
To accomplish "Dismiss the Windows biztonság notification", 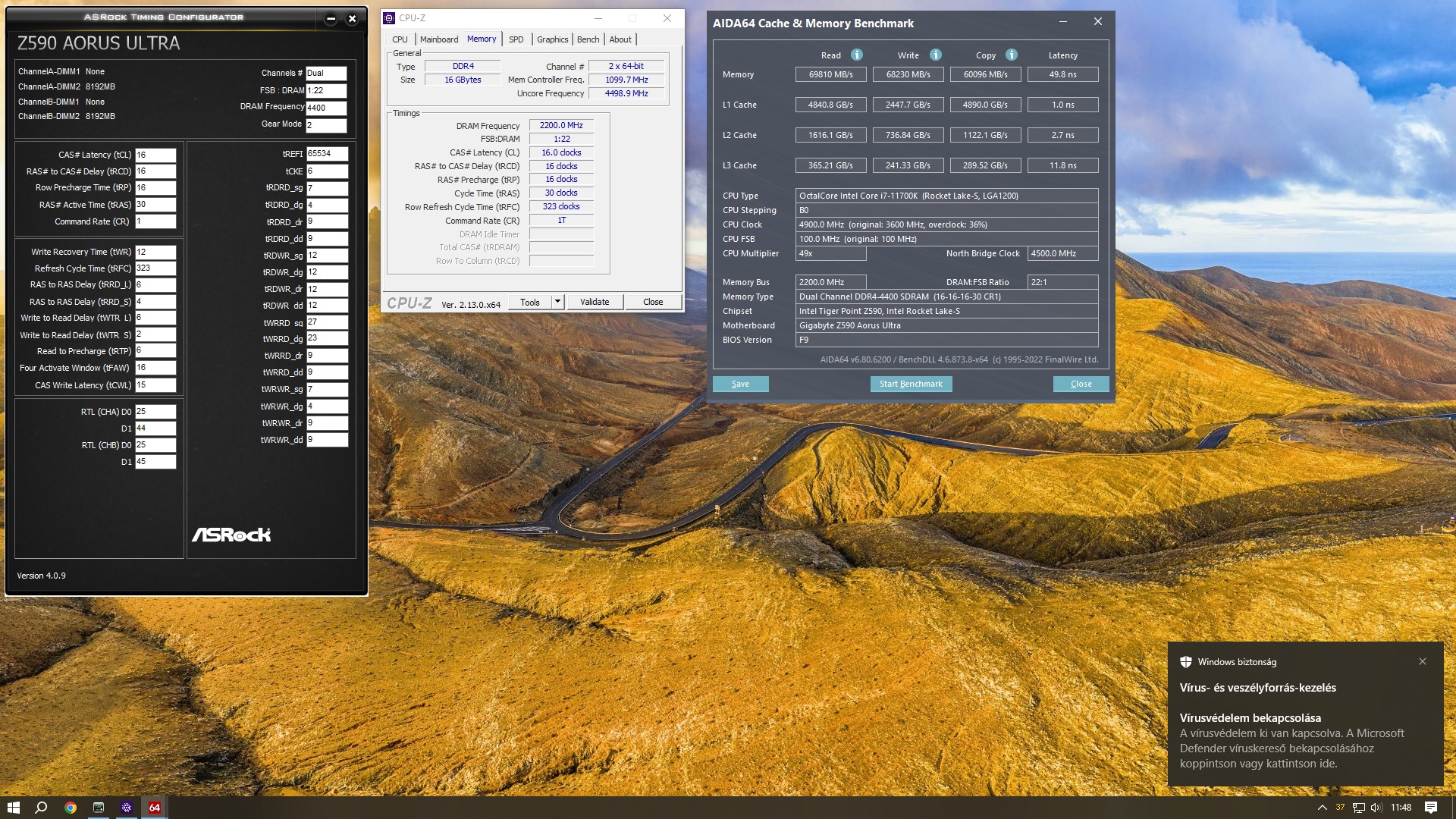I will (x=1423, y=661).
